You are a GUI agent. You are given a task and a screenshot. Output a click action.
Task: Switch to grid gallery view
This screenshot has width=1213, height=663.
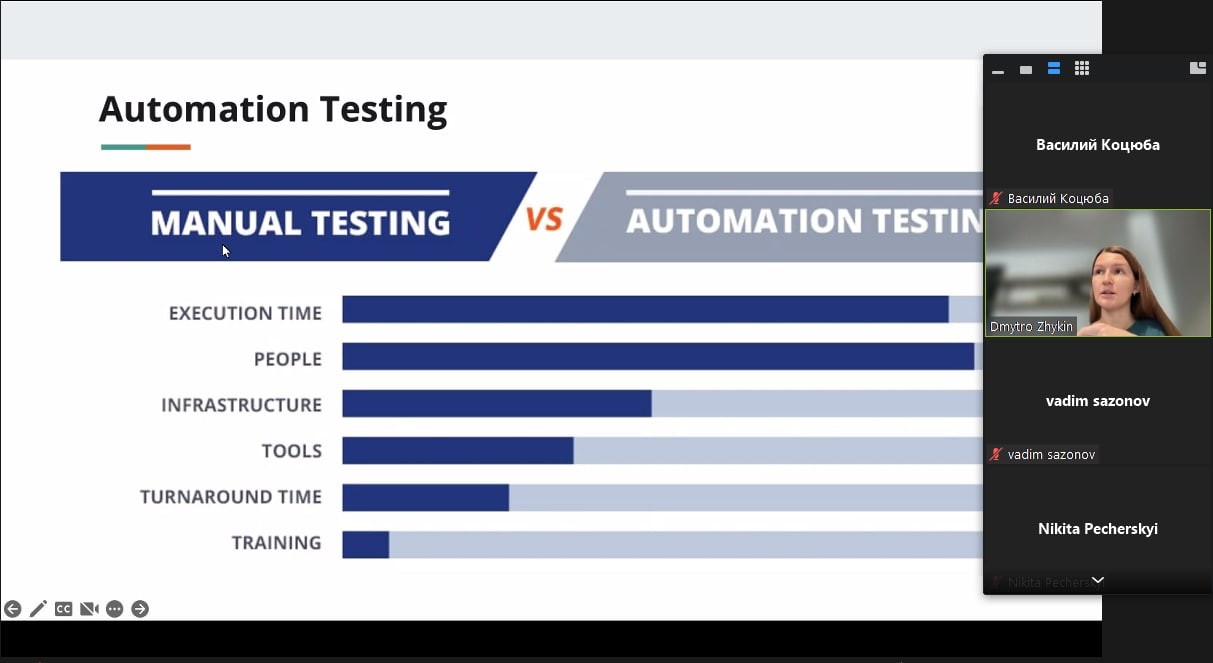(x=1081, y=68)
